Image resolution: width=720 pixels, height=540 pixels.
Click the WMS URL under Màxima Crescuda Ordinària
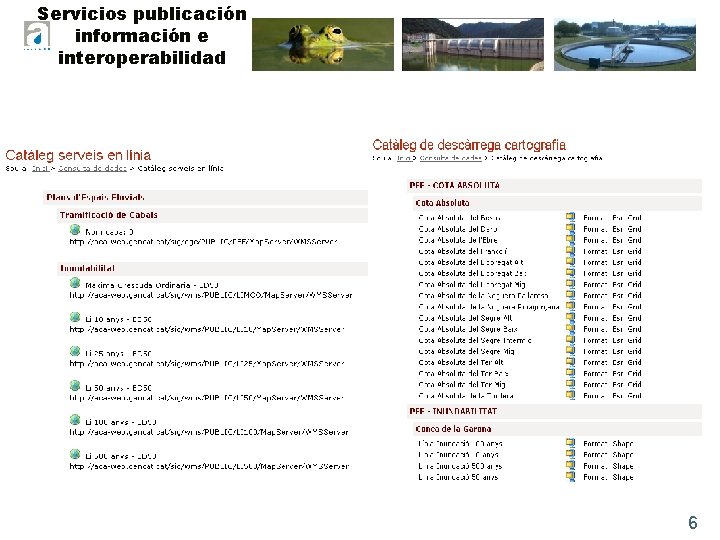pyautogui.click(x=211, y=295)
